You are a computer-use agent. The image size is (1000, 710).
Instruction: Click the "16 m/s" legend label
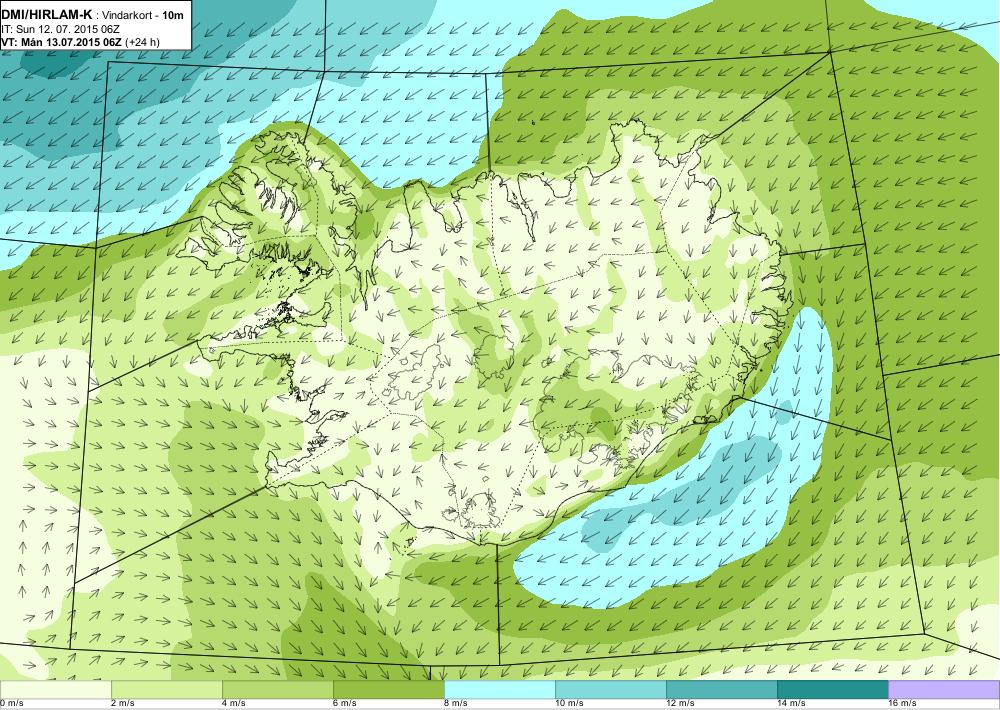coord(902,704)
